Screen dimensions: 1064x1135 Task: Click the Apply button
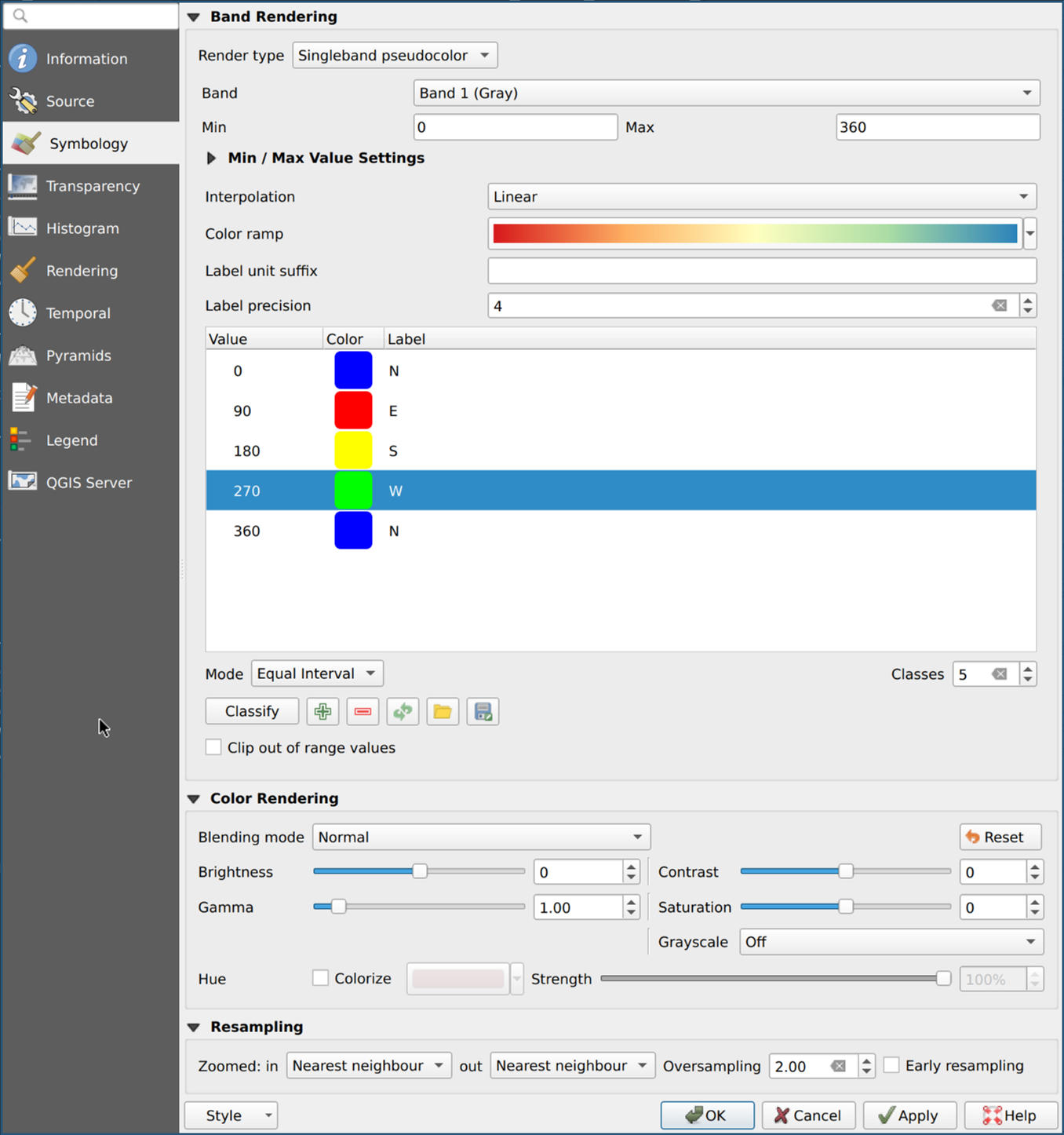[909, 1115]
